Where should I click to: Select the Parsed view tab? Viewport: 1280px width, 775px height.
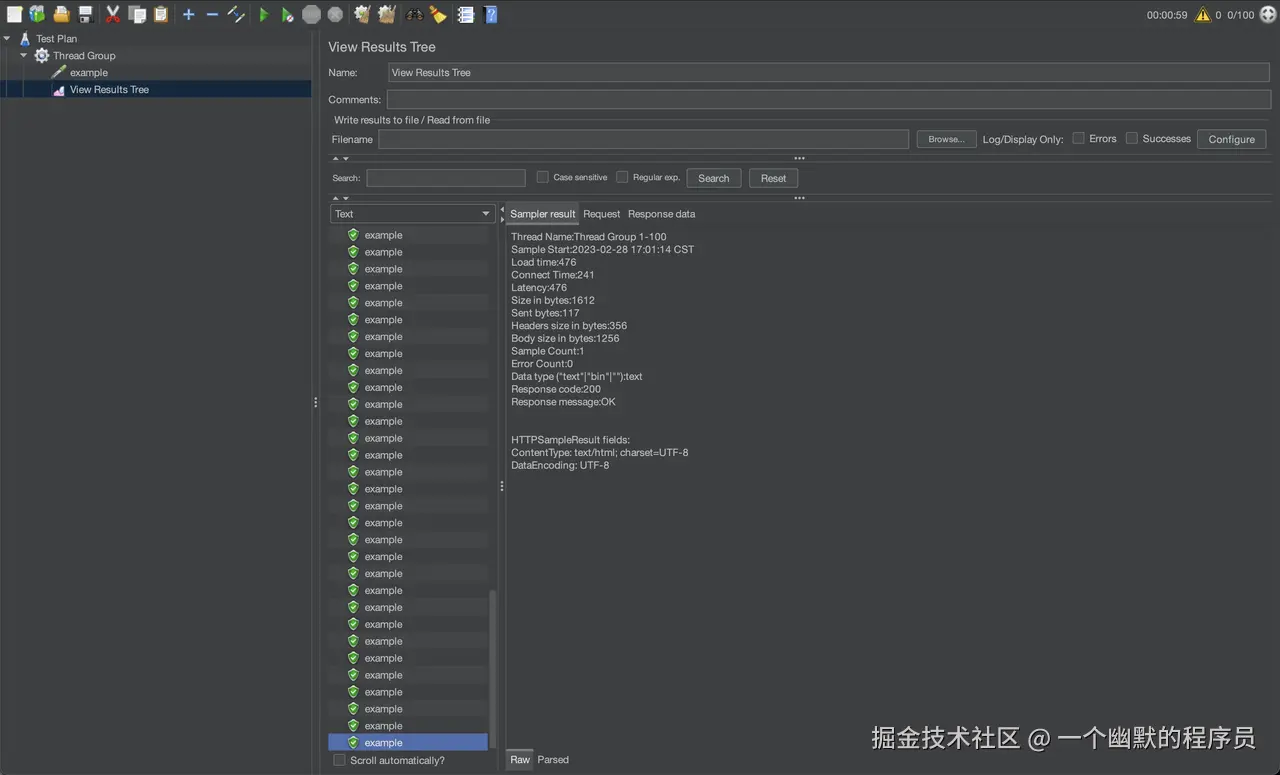[553, 760]
